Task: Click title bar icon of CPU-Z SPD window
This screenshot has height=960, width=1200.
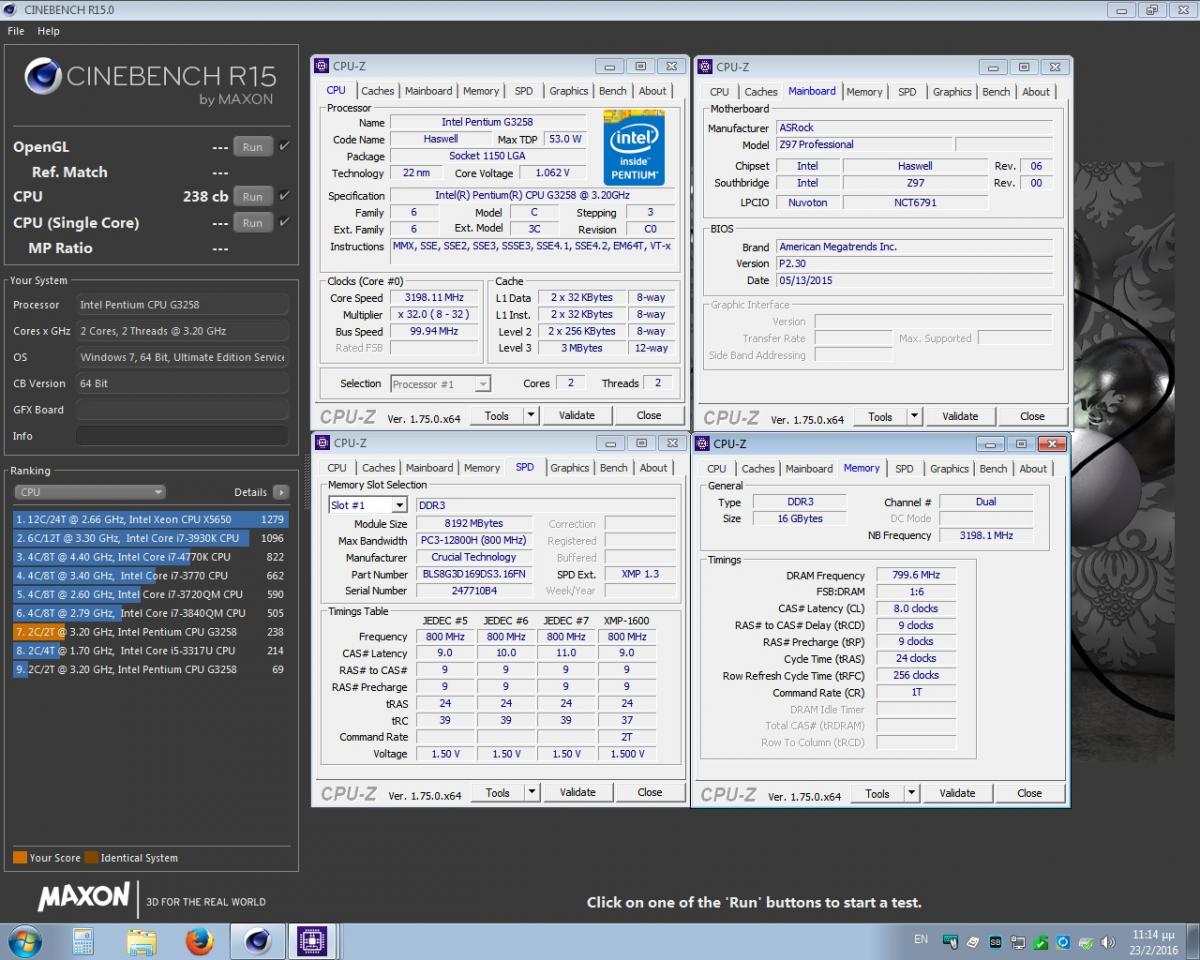Action: pos(321,443)
